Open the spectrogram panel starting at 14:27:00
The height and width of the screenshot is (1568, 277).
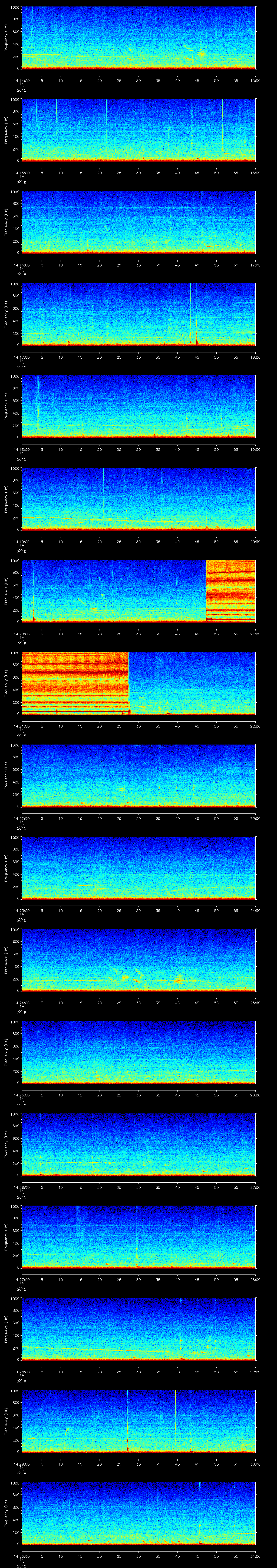click(x=138, y=1237)
